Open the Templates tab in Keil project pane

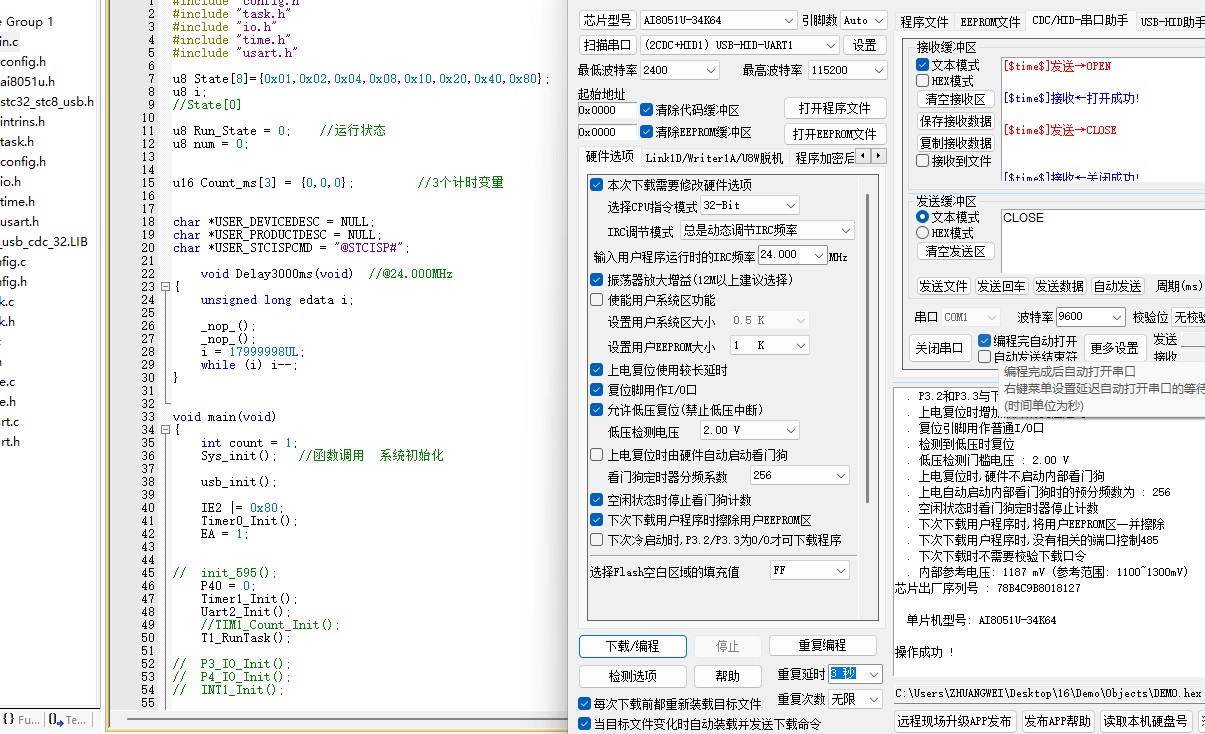(x=69, y=719)
